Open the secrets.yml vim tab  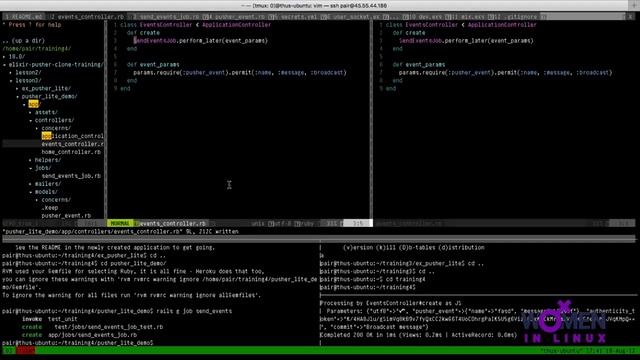point(295,17)
